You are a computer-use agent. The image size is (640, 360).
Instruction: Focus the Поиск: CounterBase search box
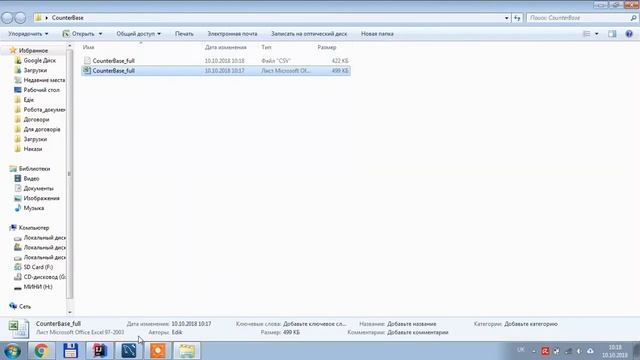[578, 18]
